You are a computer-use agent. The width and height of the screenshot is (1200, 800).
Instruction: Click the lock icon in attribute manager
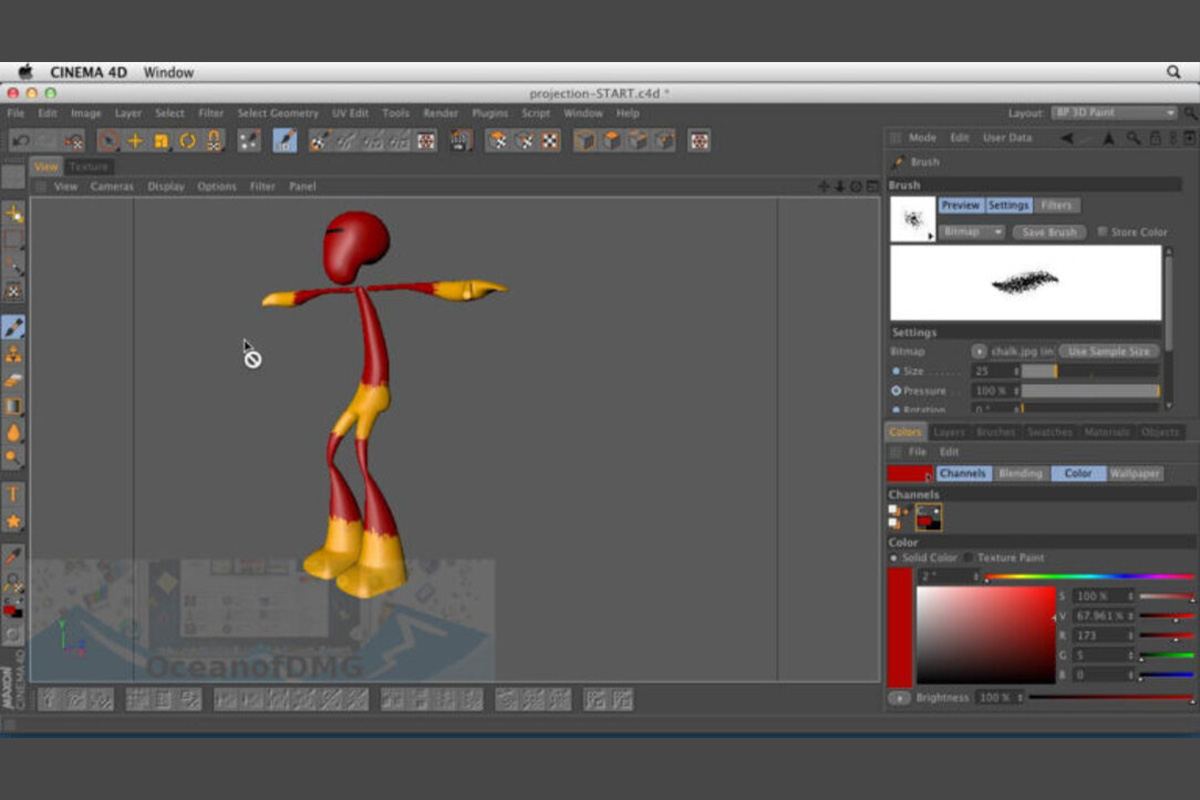pos(1153,138)
